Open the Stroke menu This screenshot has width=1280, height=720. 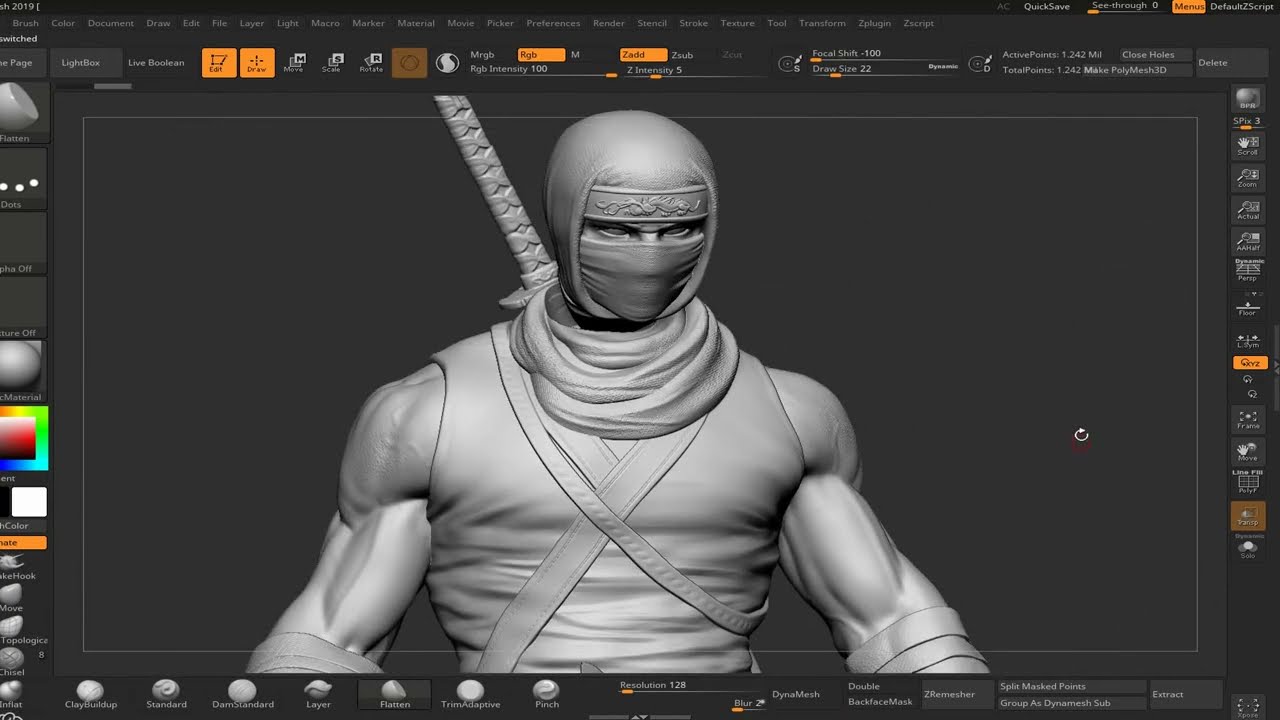(693, 23)
